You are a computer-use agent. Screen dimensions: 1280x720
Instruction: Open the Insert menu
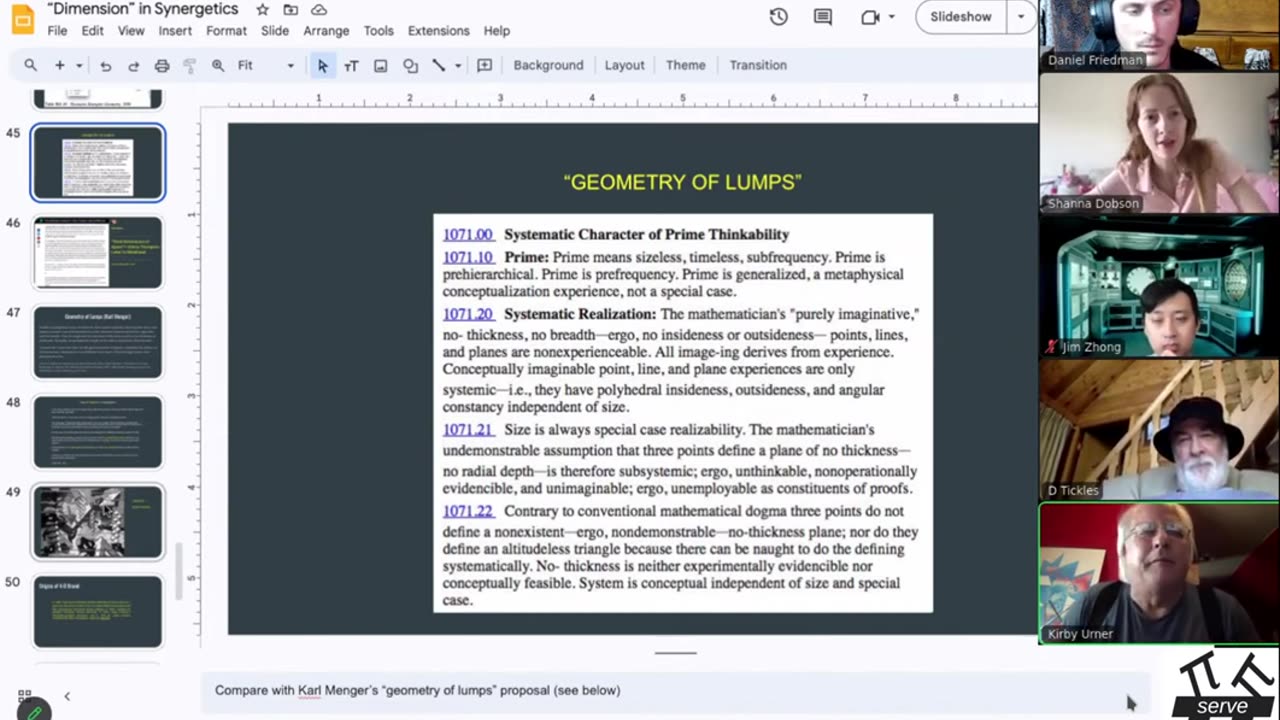(x=175, y=31)
